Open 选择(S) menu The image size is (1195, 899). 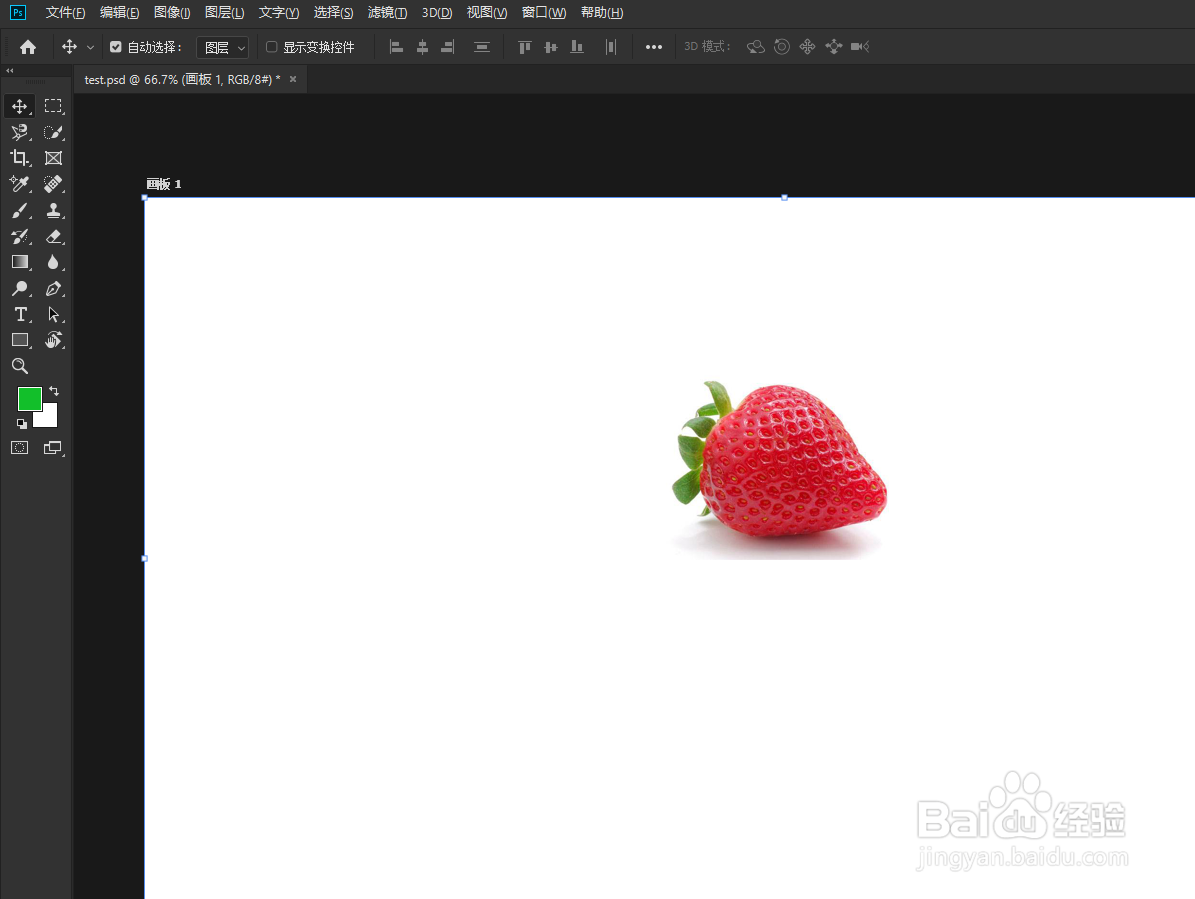click(334, 12)
